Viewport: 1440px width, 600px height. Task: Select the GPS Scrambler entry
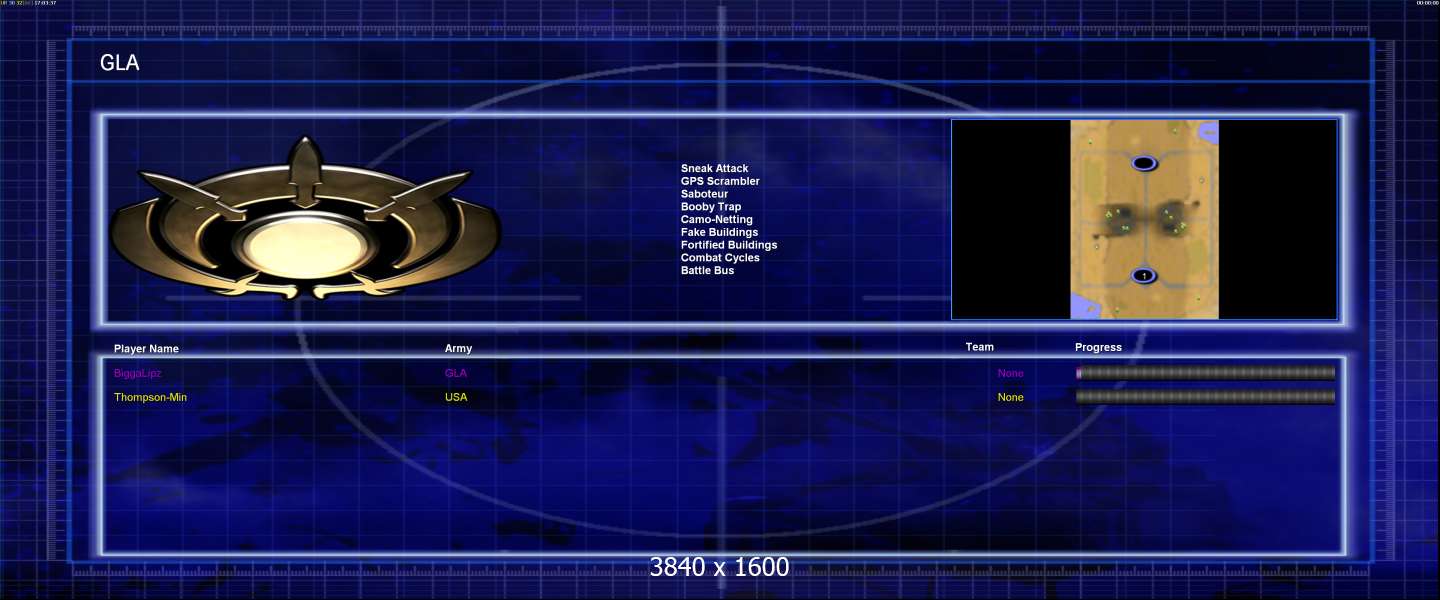[x=720, y=181]
